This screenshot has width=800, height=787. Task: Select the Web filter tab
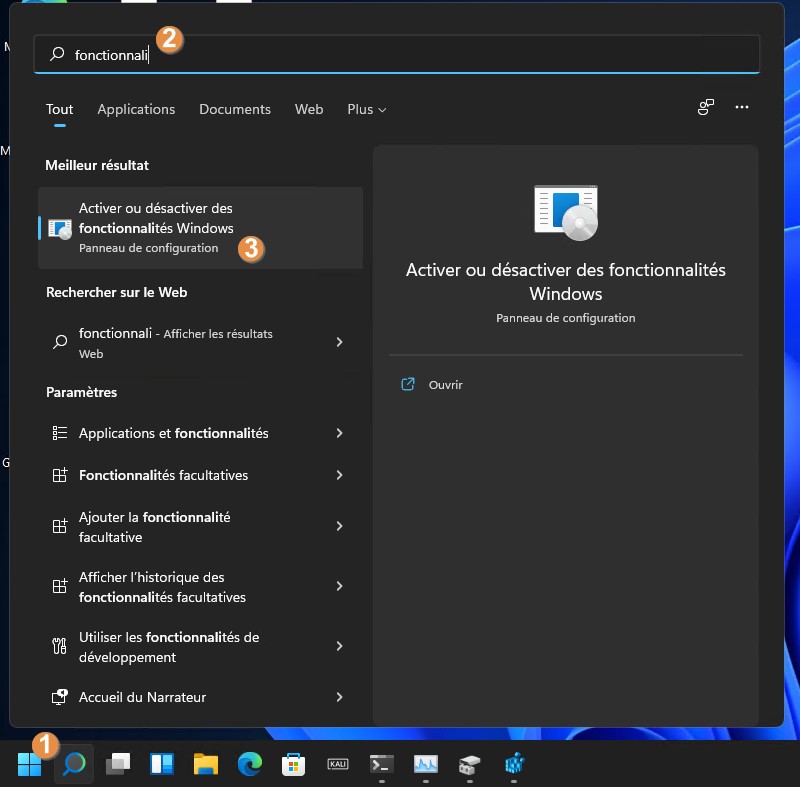pos(309,109)
